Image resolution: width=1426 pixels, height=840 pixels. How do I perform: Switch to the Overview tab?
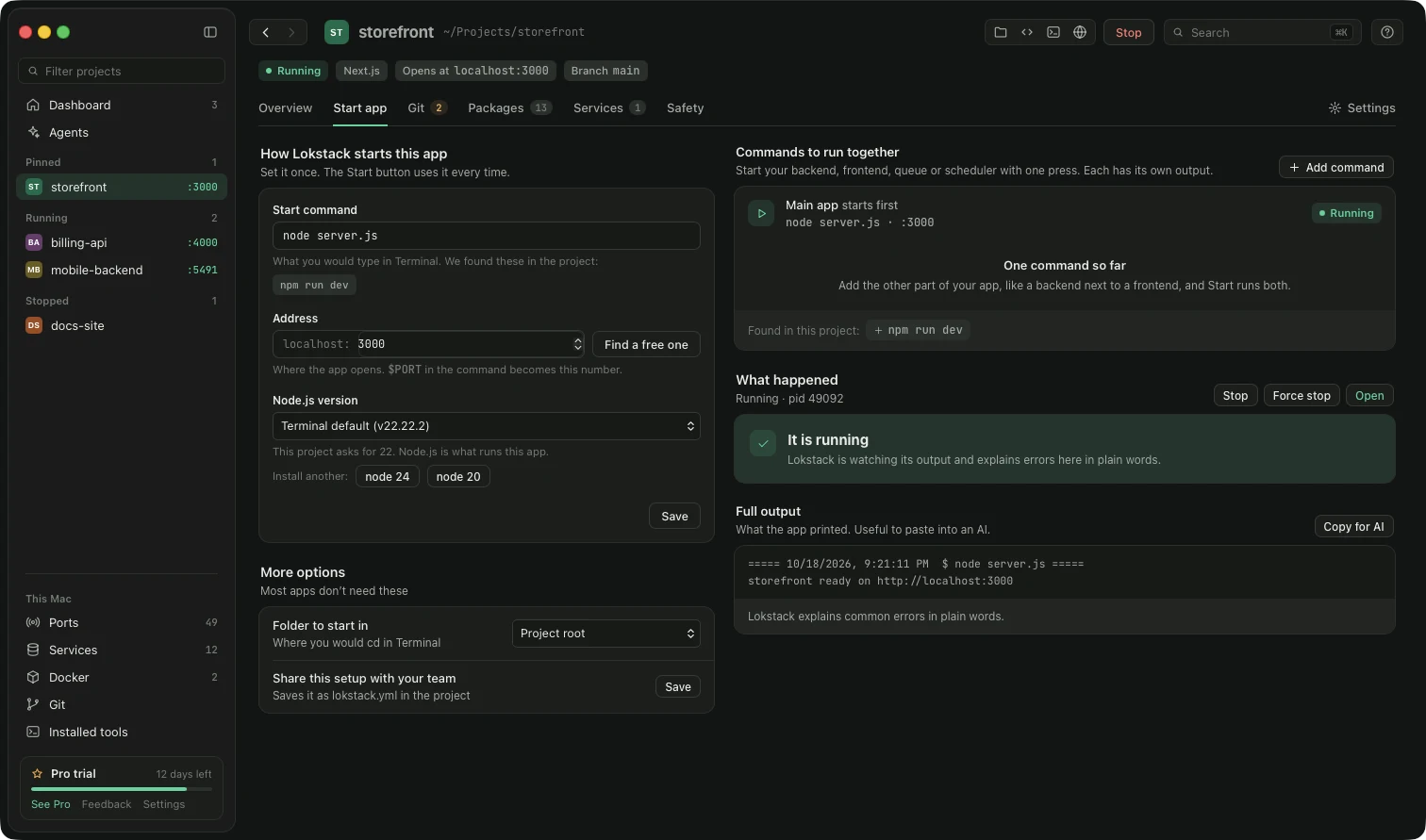(285, 107)
